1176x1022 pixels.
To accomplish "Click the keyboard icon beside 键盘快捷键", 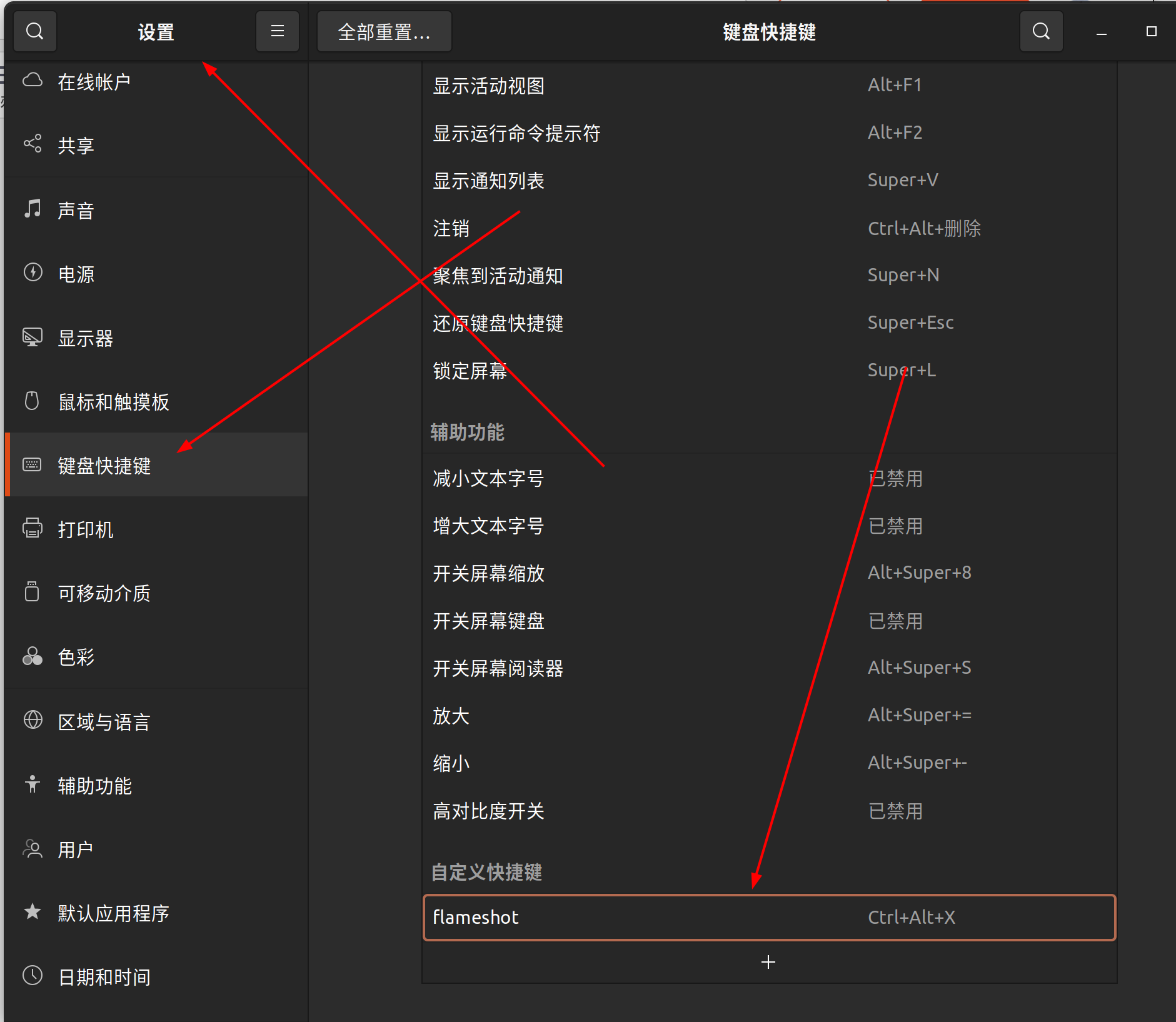I will pos(33,464).
